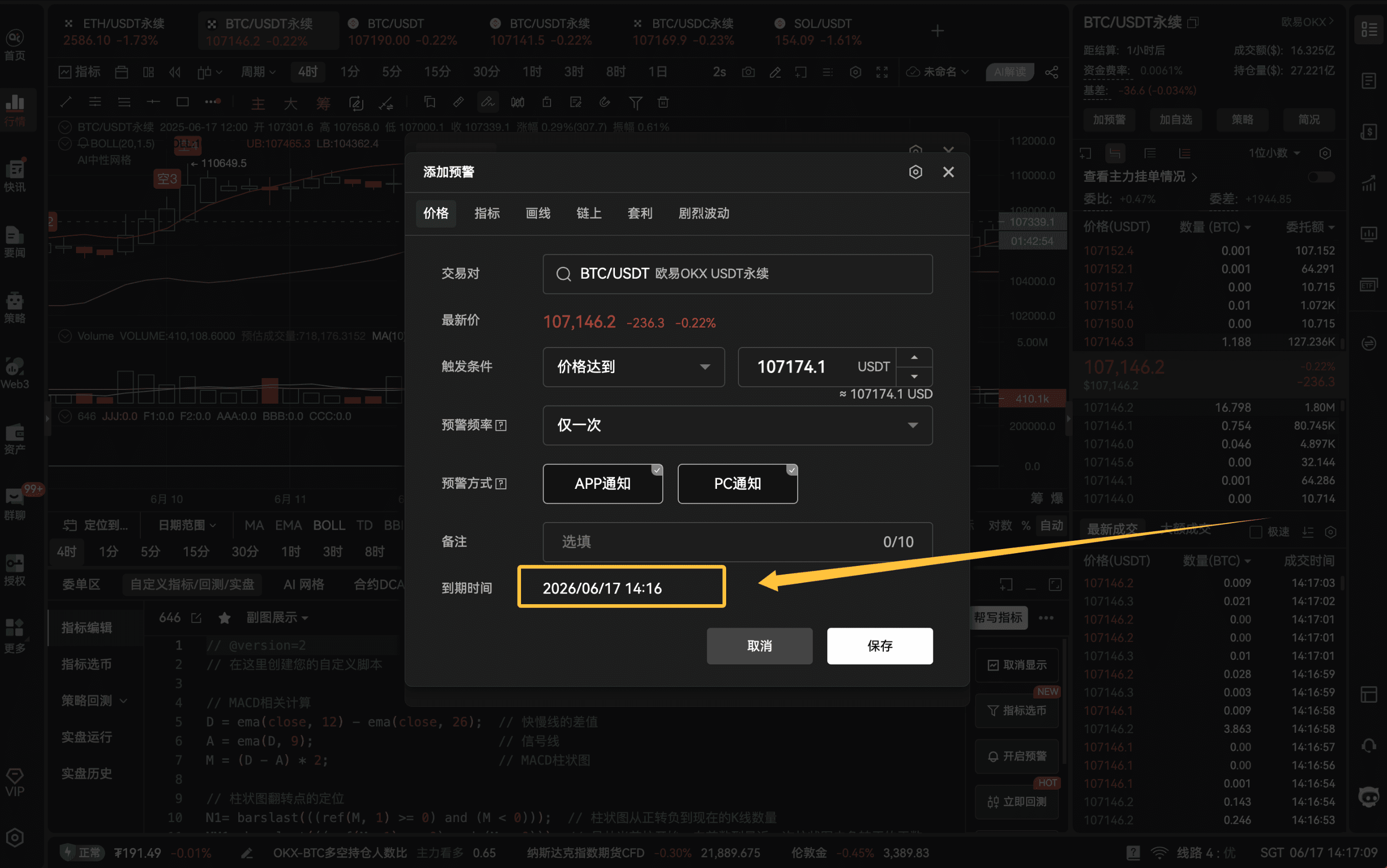Enable the 极速 checkbox
1387x868 pixels.
1255,532
